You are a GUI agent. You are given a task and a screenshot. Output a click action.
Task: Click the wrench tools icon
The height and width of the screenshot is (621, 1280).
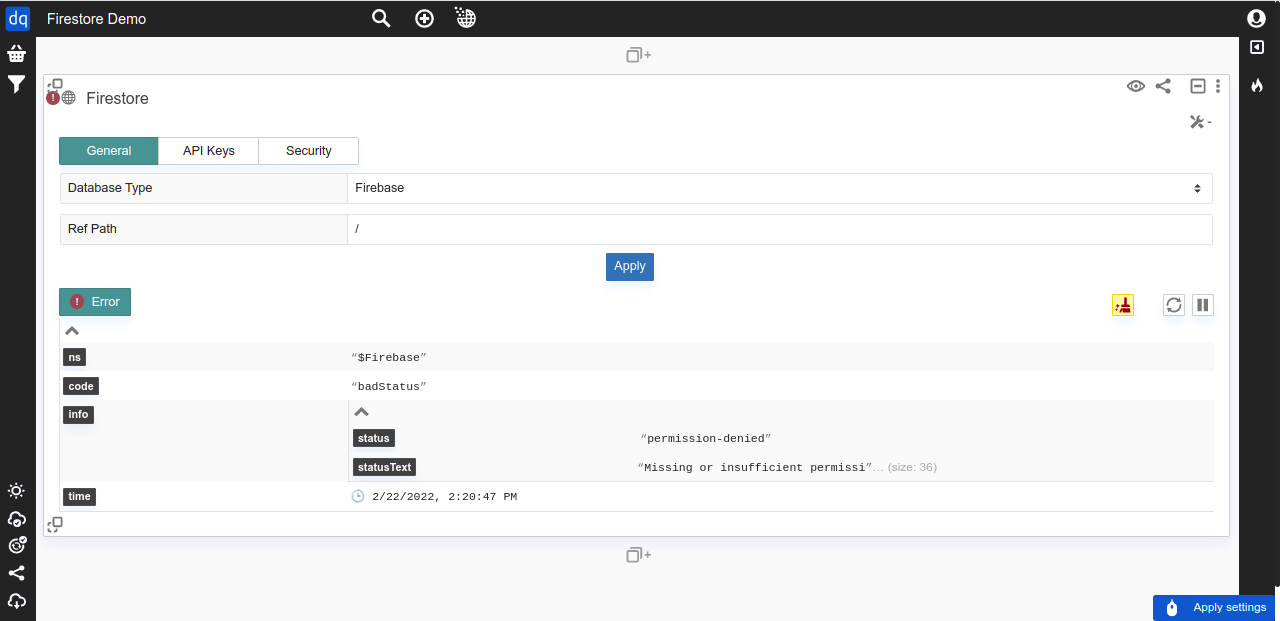(1199, 122)
